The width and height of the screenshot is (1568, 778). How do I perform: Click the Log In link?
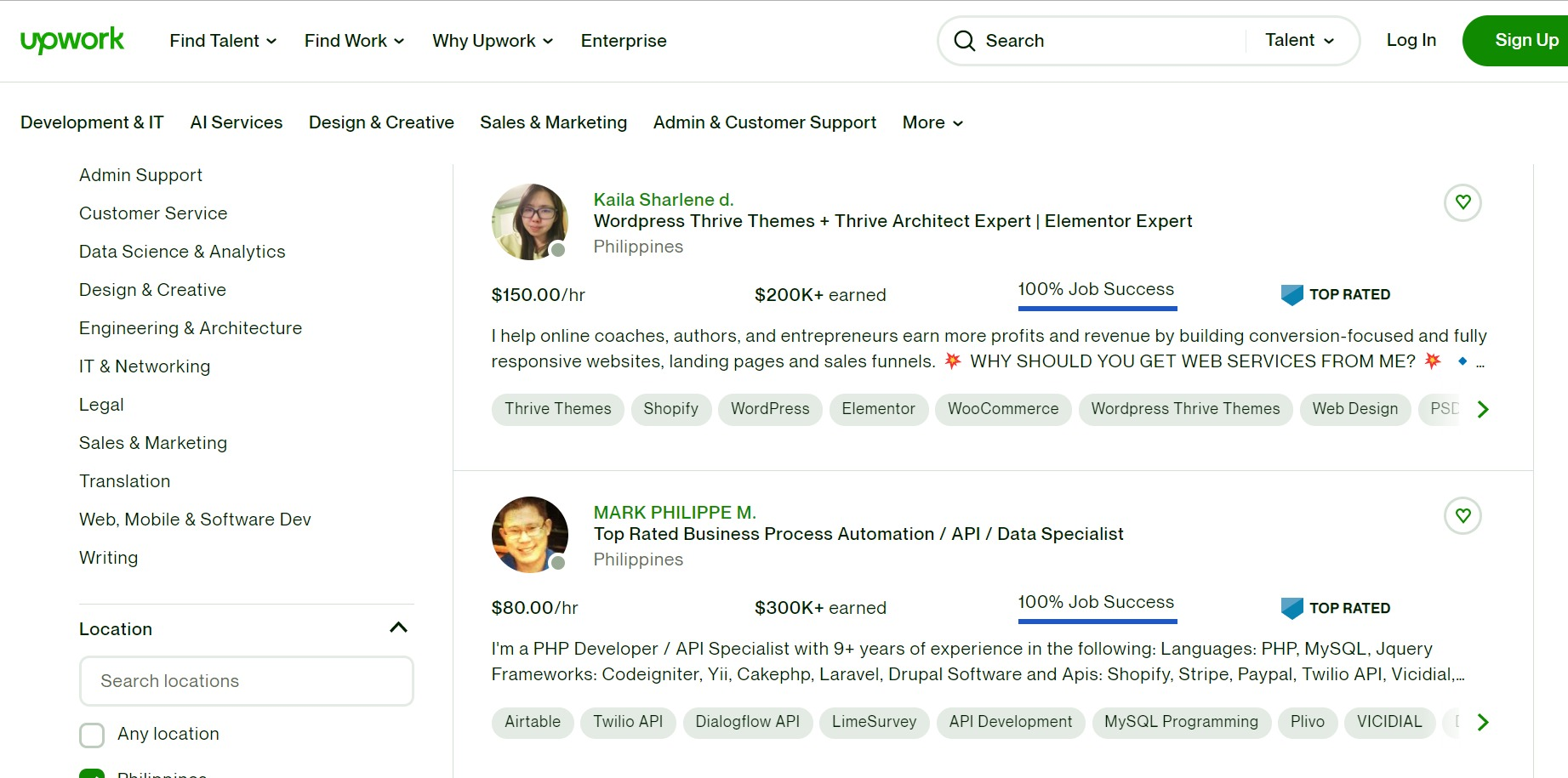pyautogui.click(x=1411, y=40)
